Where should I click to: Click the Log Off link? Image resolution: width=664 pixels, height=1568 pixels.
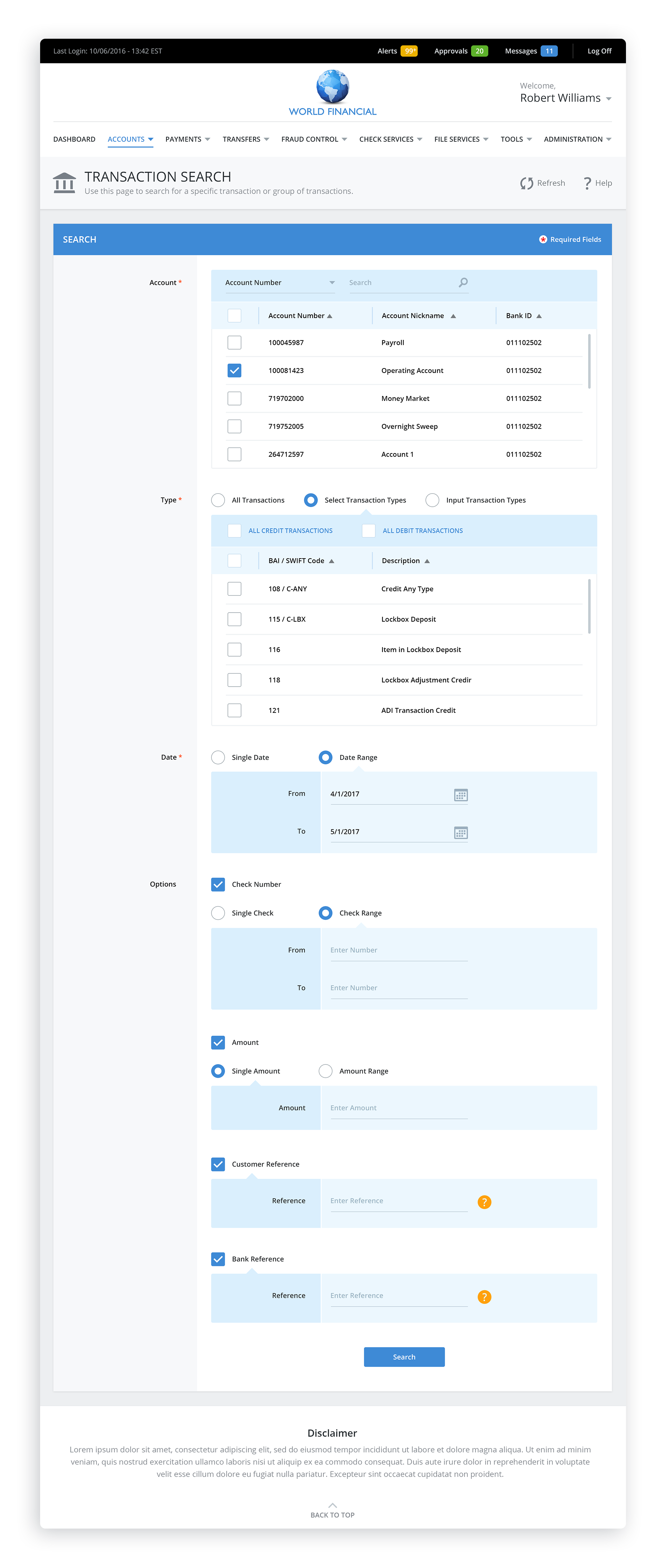click(x=599, y=51)
